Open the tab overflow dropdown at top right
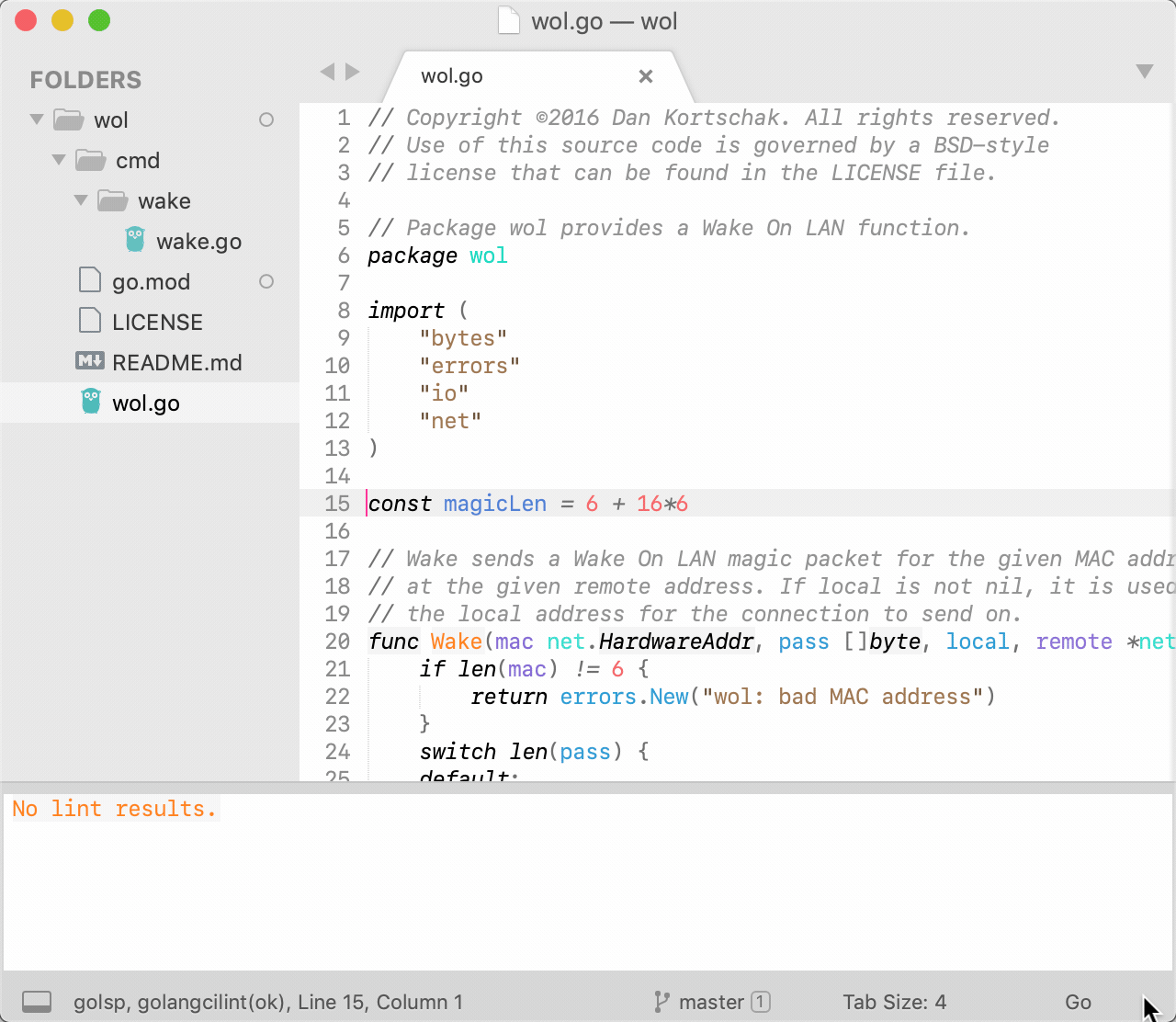Viewport: 1176px width, 1022px height. [1144, 69]
